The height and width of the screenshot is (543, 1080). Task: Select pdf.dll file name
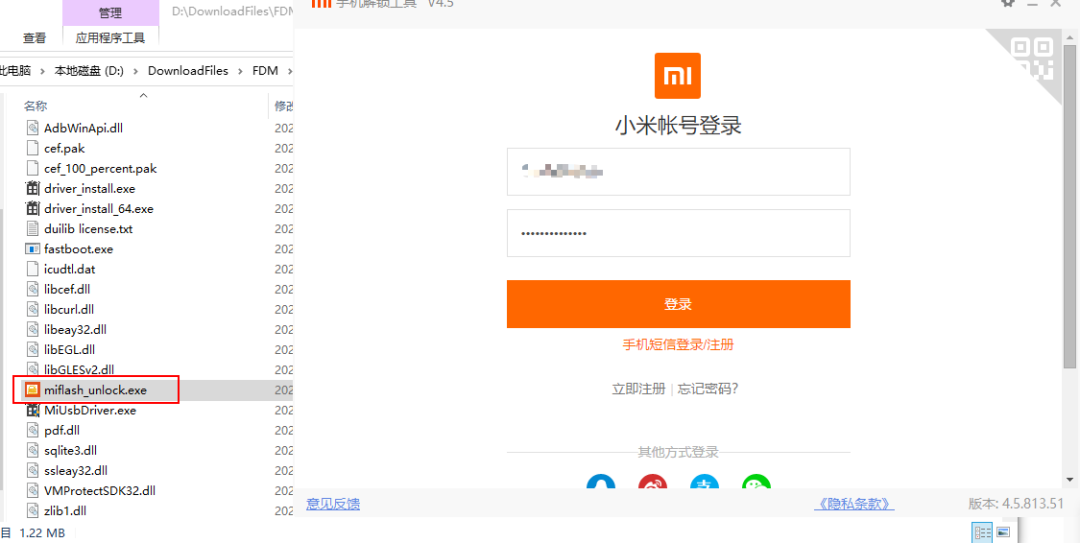tap(62, 431)
